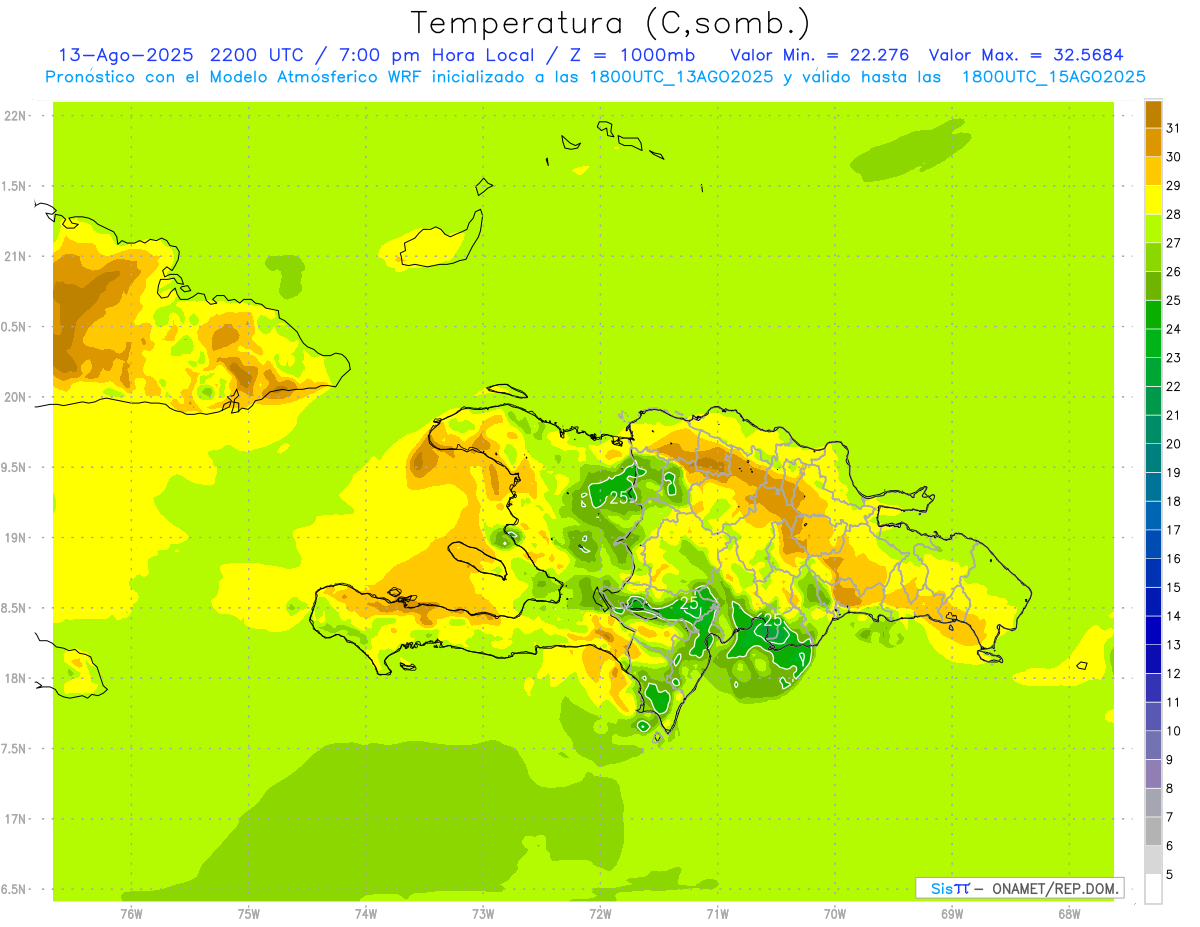The width and height of the screenshot is (1200, 927).
Task: Pick the purple swatch between 8 and 9
Action: [1153, 774]
